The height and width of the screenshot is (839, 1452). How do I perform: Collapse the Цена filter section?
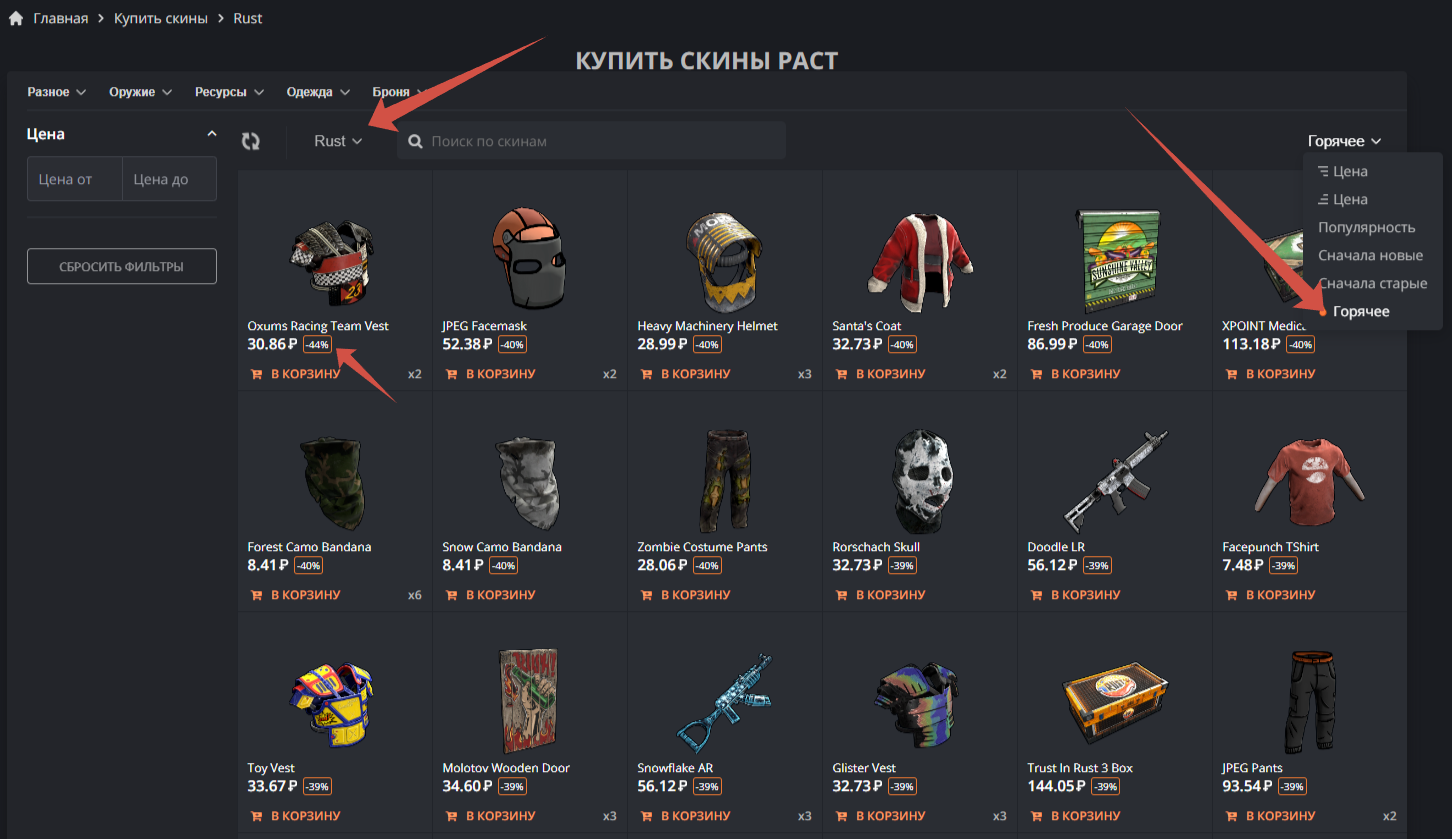tap(211, 134)
